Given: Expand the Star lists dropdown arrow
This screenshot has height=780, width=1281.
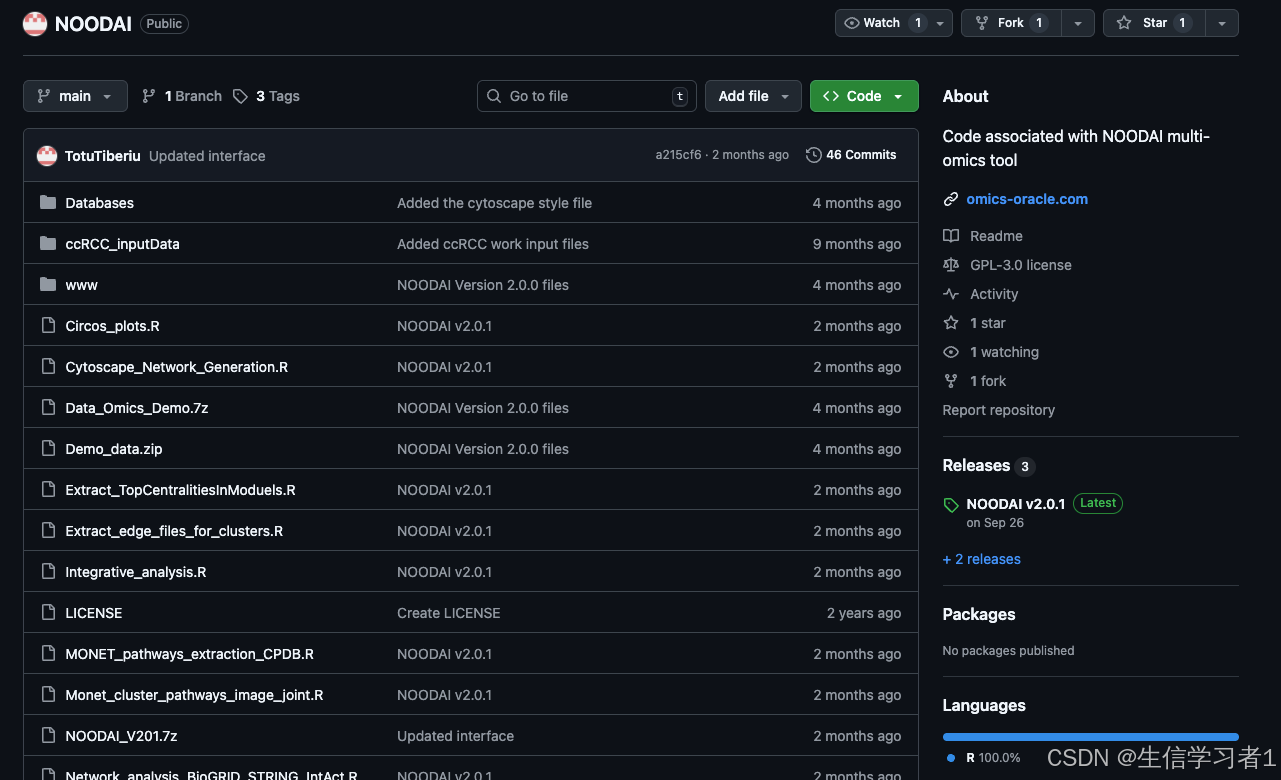Looking at the screenshot, I should tap(1222, 23).
